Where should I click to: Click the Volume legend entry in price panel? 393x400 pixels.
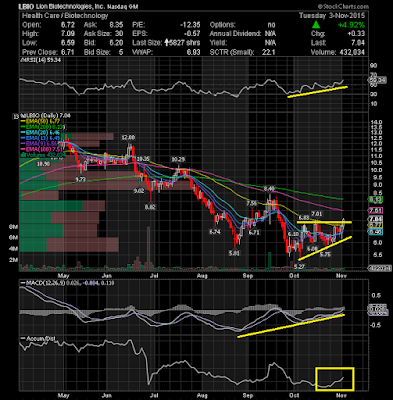click(x=43, y=155)
